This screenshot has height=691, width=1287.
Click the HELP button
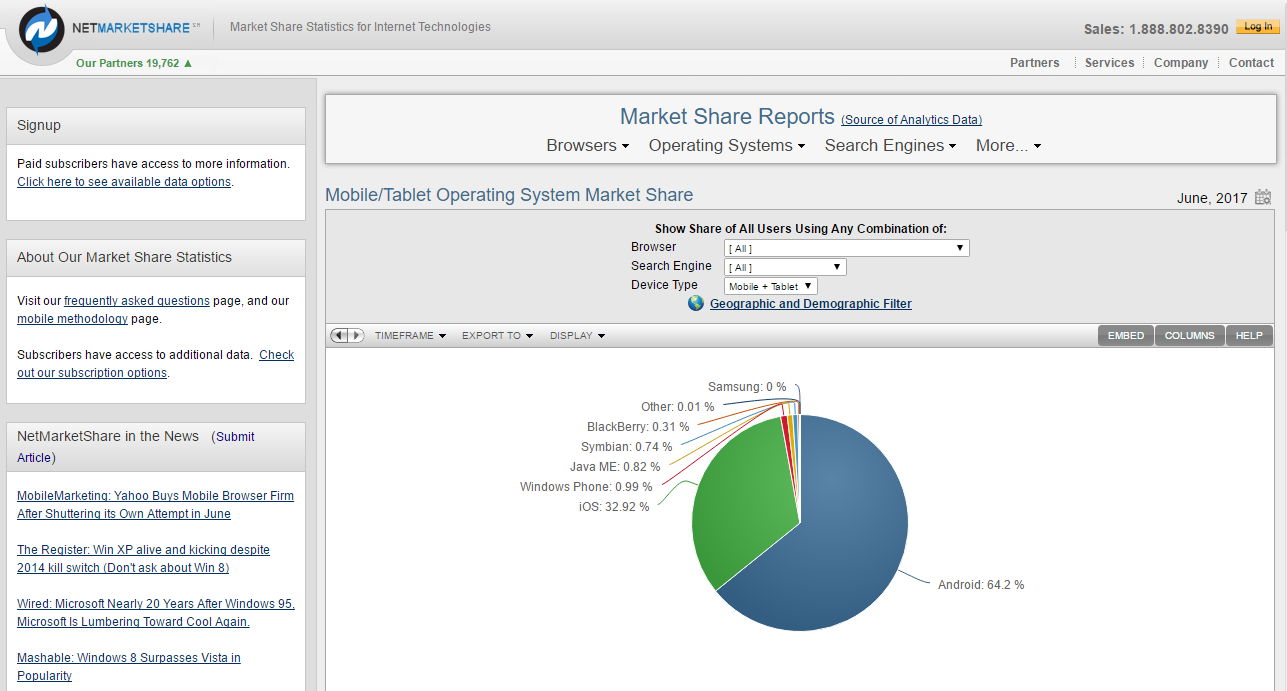pyautogui.click(x=1249, y=336)
